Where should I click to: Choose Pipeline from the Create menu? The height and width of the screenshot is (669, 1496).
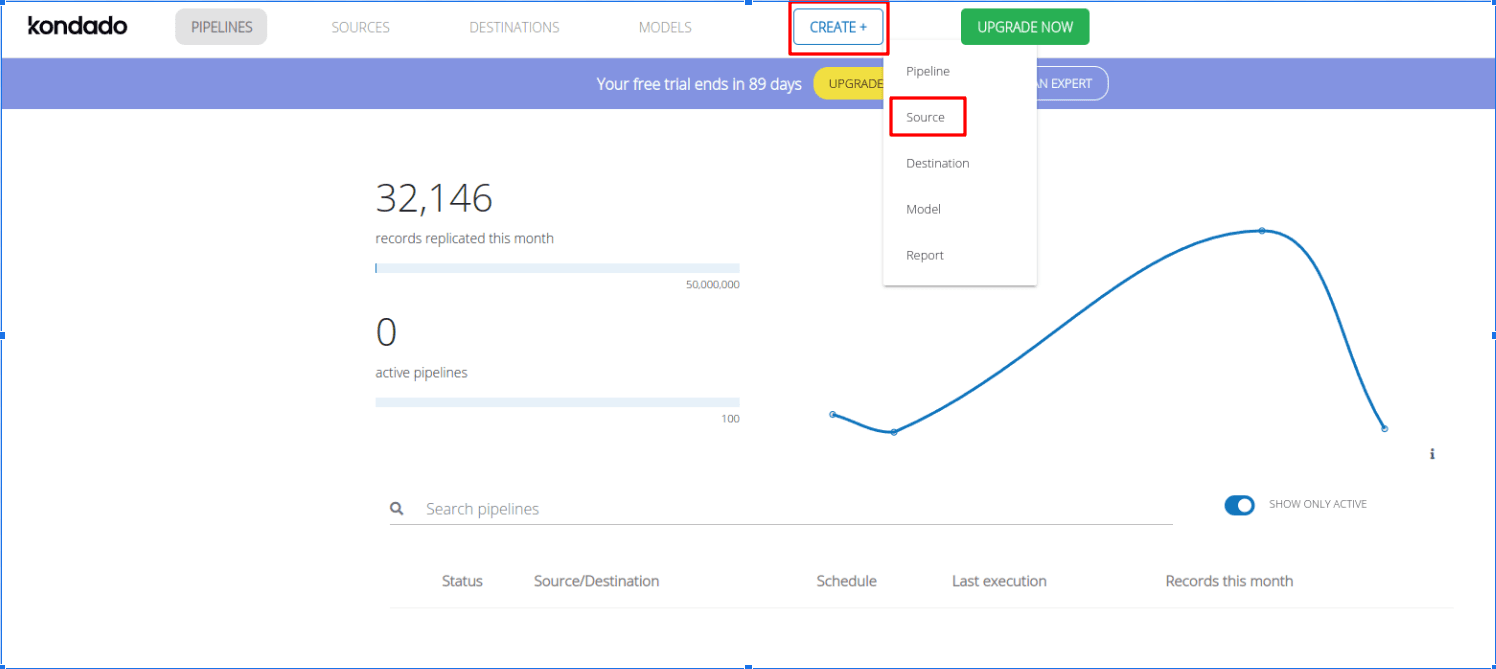click(x=927, y=72)
